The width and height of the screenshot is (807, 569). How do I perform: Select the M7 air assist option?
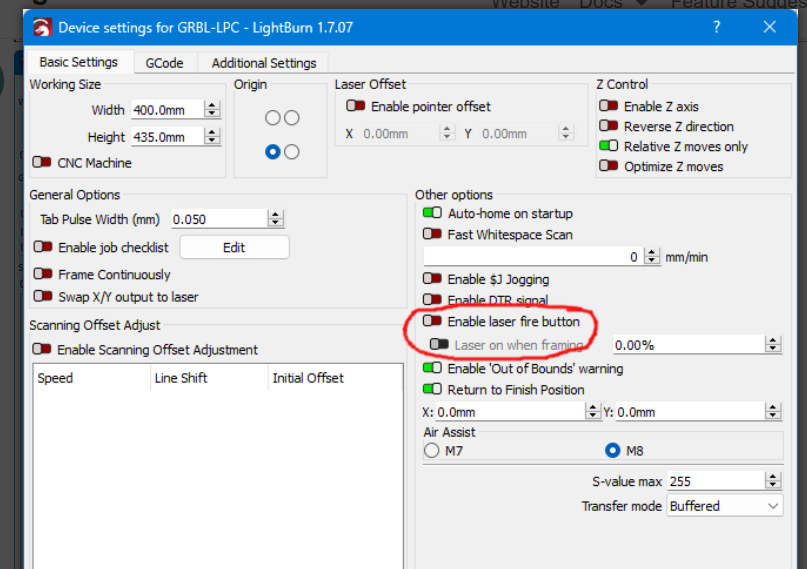[x=432, y=451]
